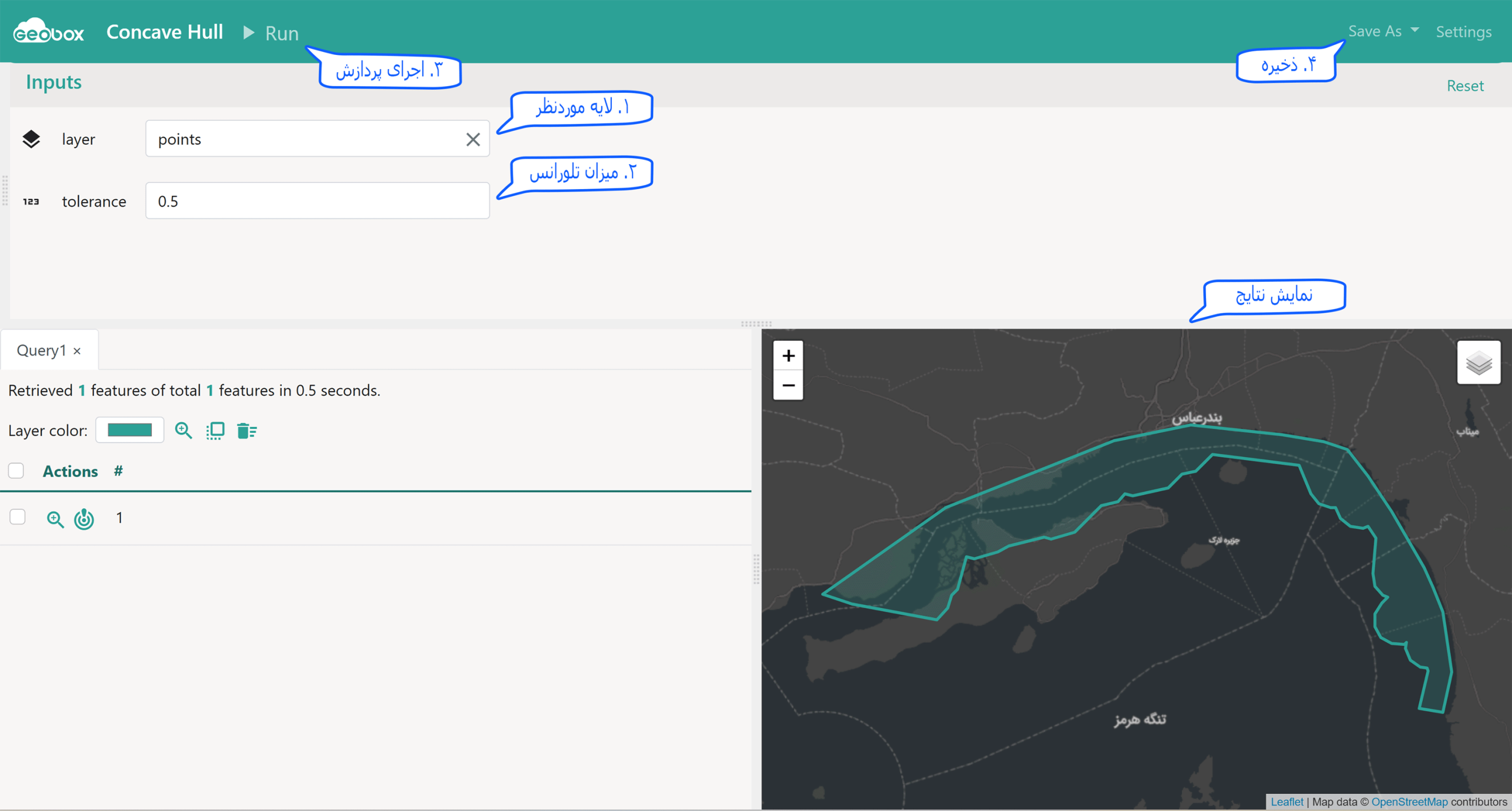Close the Query1 tab
The height and width of the screenshot is (811, 1512).
point(77,351)
